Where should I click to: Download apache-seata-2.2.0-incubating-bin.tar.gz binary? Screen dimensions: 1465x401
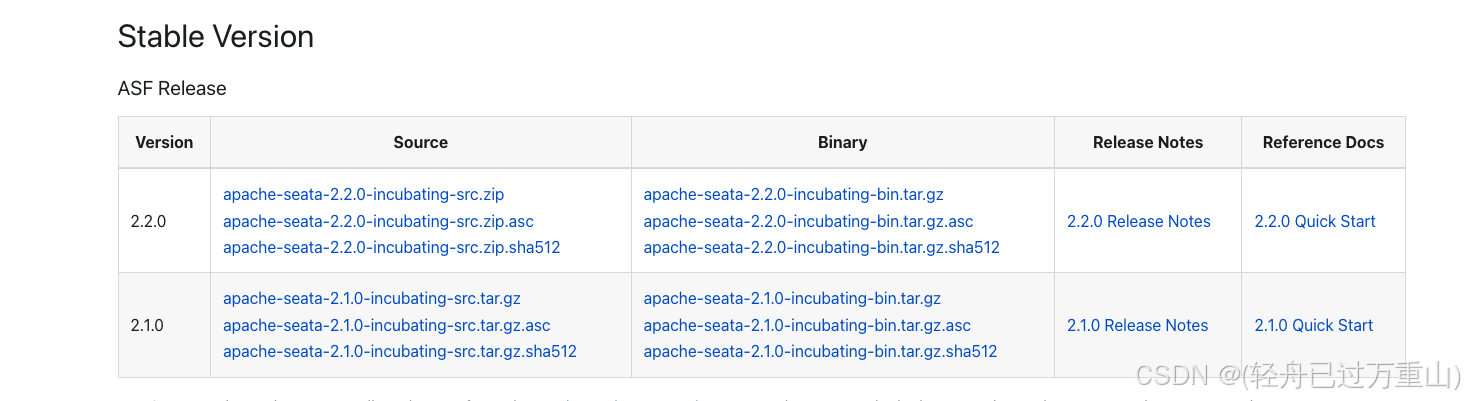pyautogui.click(x=793, y=194)
